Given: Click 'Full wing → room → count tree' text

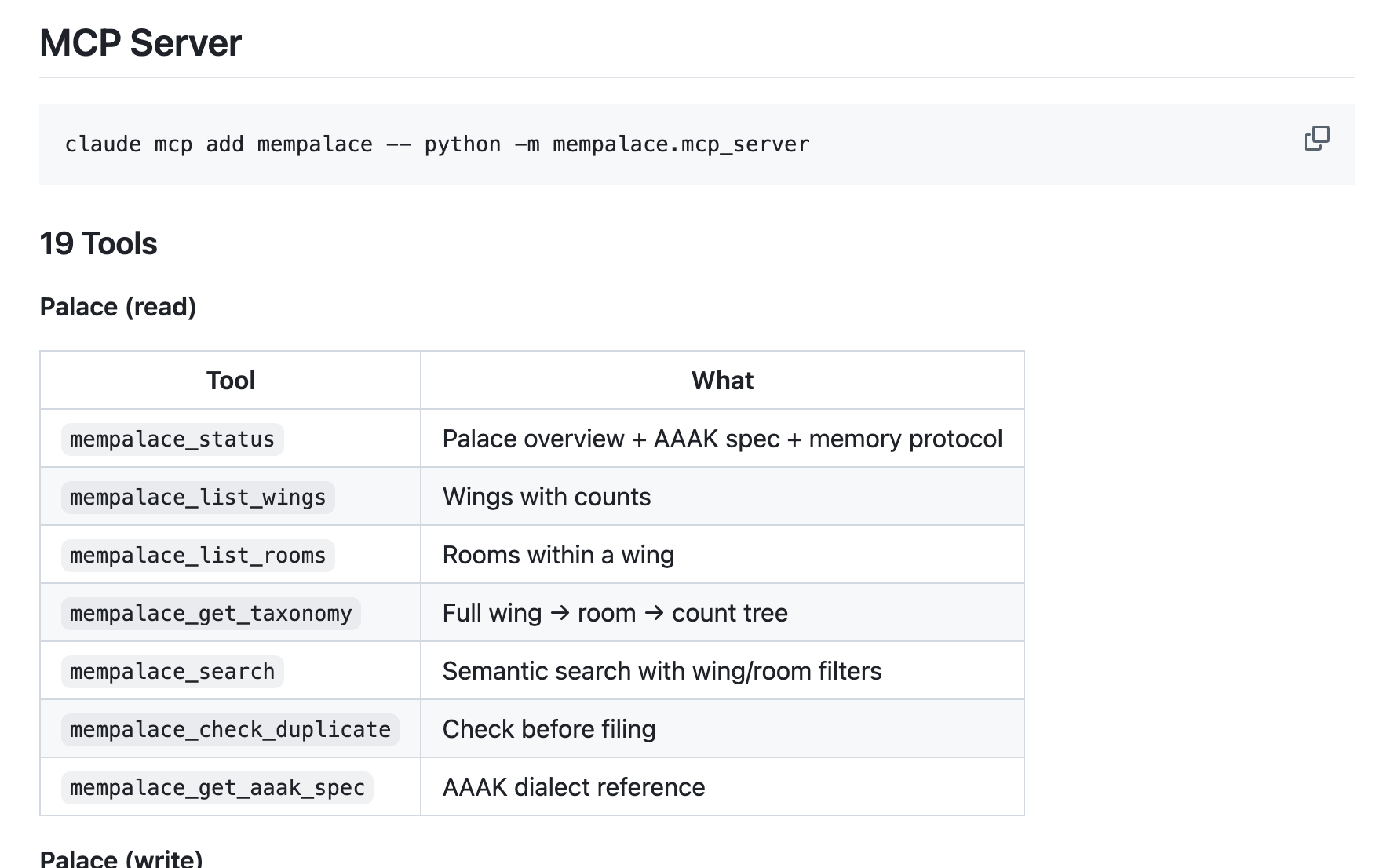Looking at the screenshot, I should pos(615,613).
